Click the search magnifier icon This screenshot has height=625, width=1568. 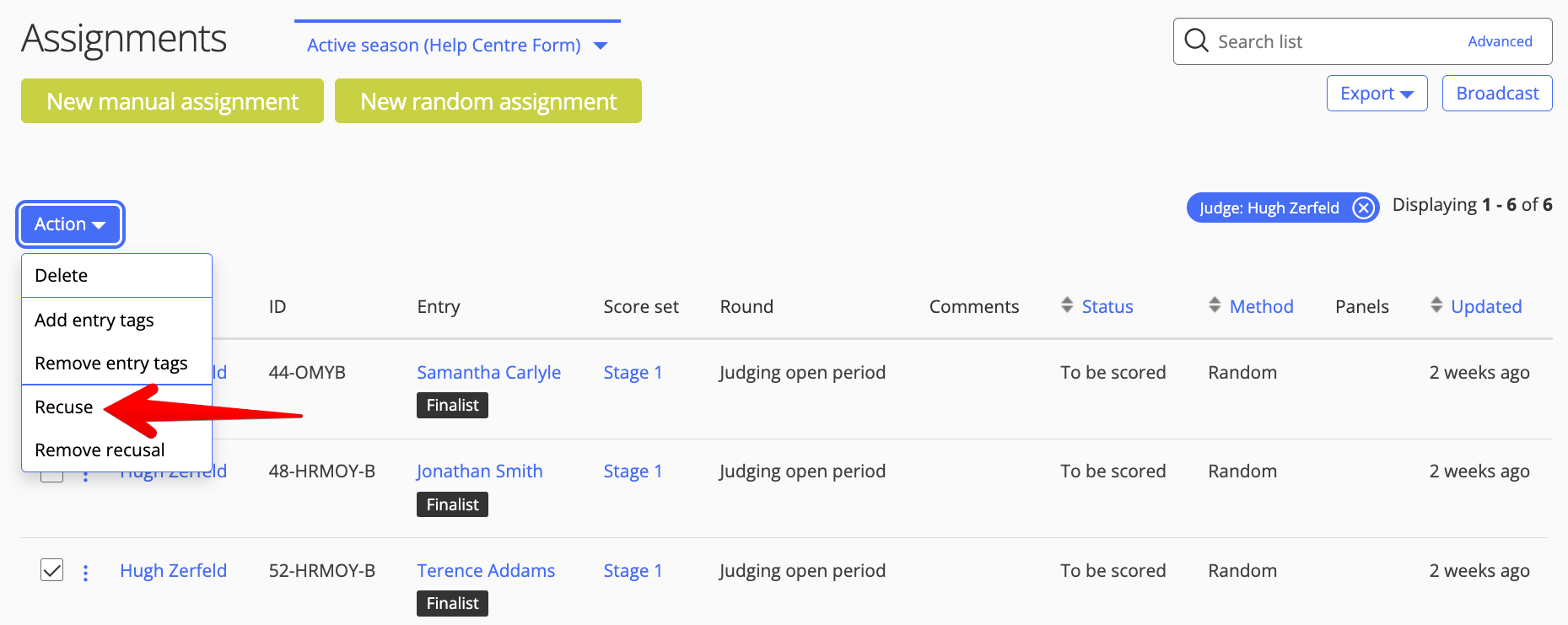click(1196, 40)
